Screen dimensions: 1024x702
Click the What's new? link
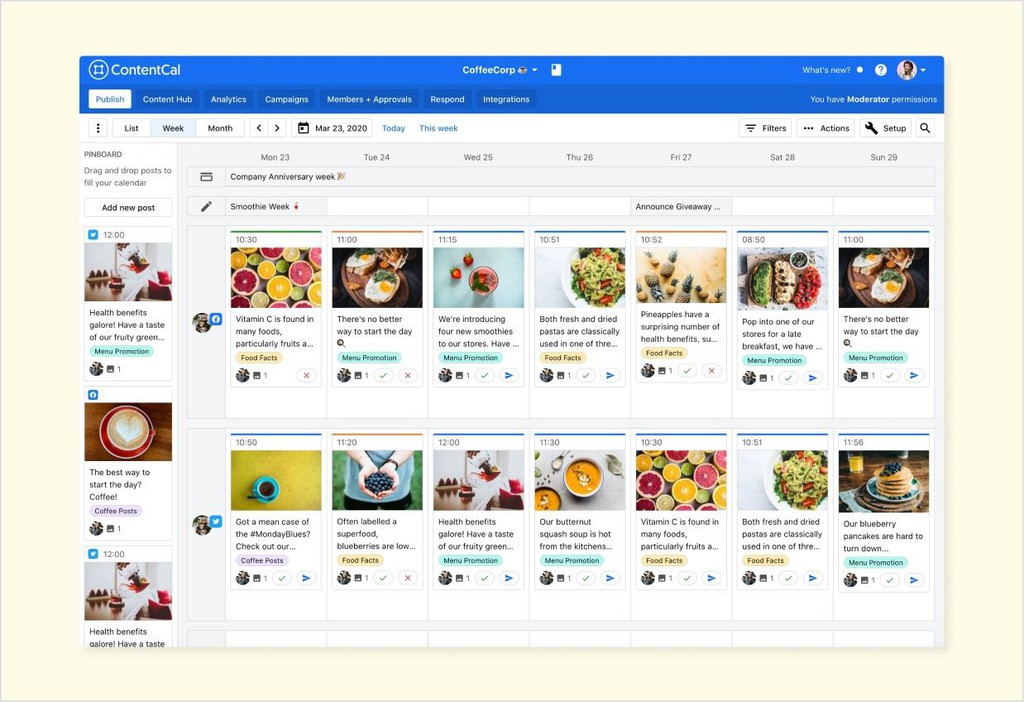tap(826, 70)
